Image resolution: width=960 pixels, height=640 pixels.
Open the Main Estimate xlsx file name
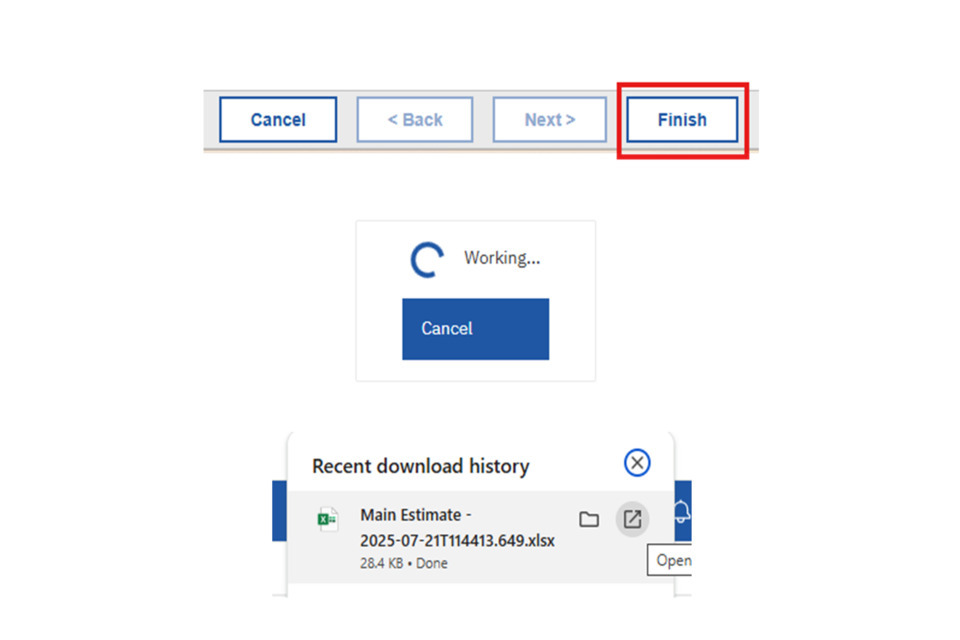point(457,528)
